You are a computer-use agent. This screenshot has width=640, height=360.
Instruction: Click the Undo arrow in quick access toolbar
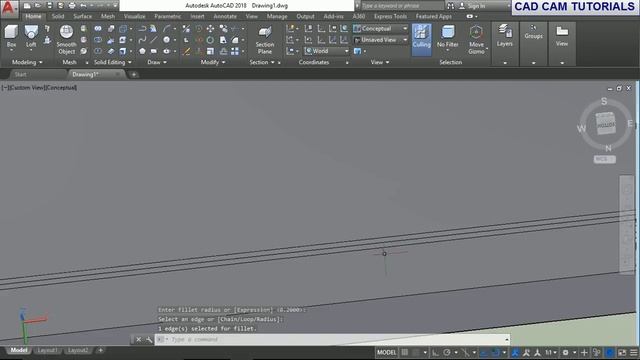pos(83,6)
